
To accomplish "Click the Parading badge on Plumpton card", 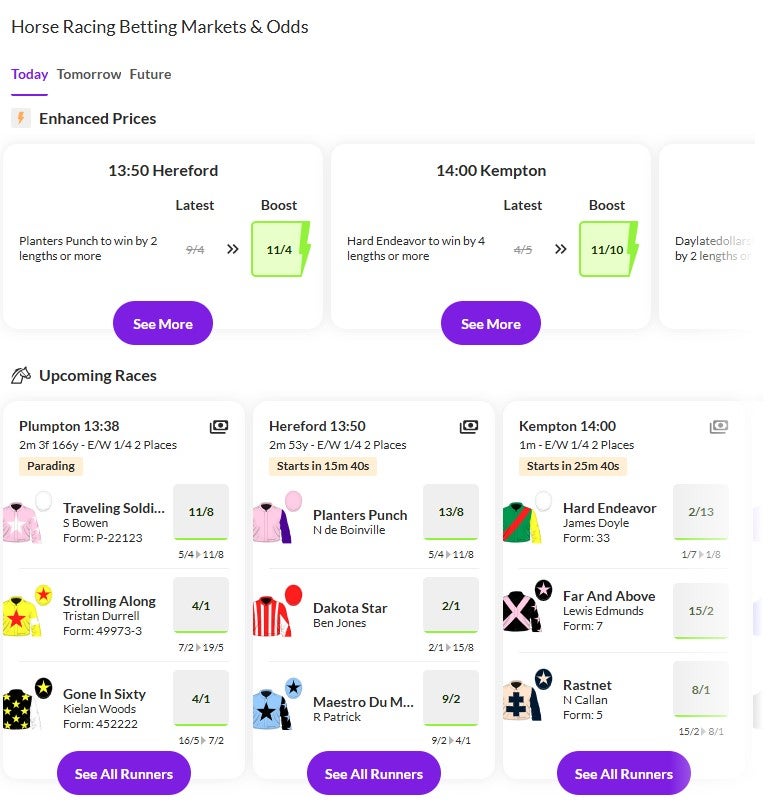I will tap(50, 466).
